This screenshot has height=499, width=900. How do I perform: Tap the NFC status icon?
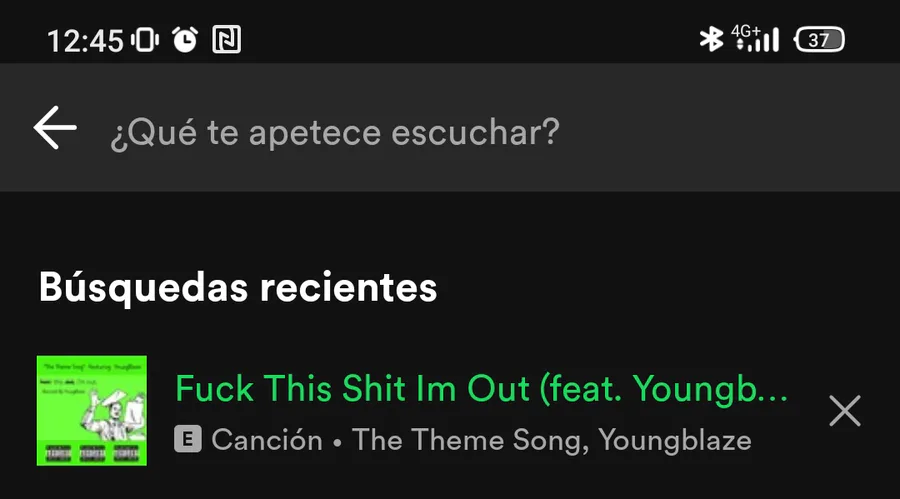(226, 40)
